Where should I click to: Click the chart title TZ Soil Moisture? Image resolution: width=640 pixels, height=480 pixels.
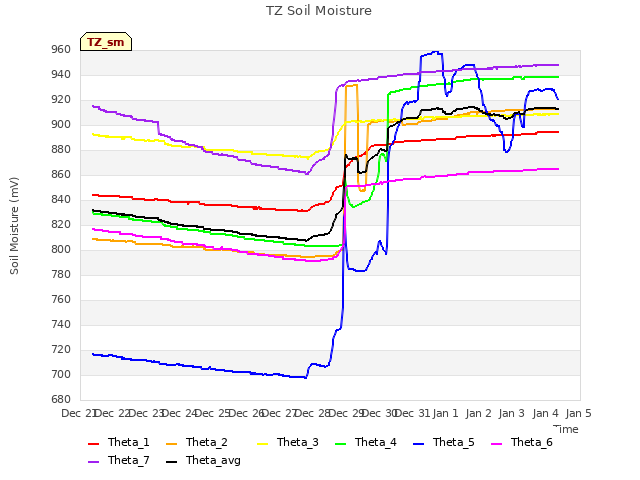click(x=319, y=11)
